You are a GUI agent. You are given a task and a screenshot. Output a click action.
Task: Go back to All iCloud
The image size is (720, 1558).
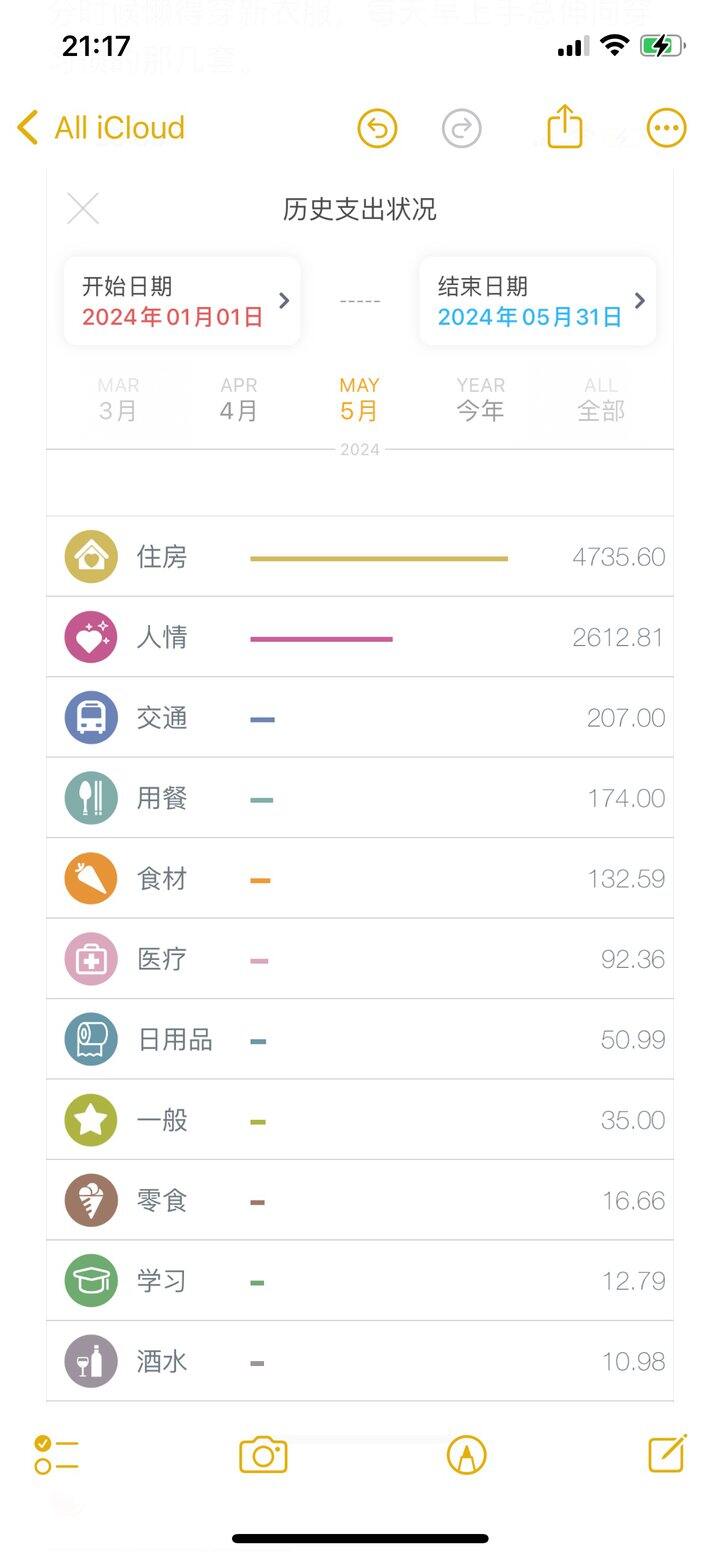101,128
